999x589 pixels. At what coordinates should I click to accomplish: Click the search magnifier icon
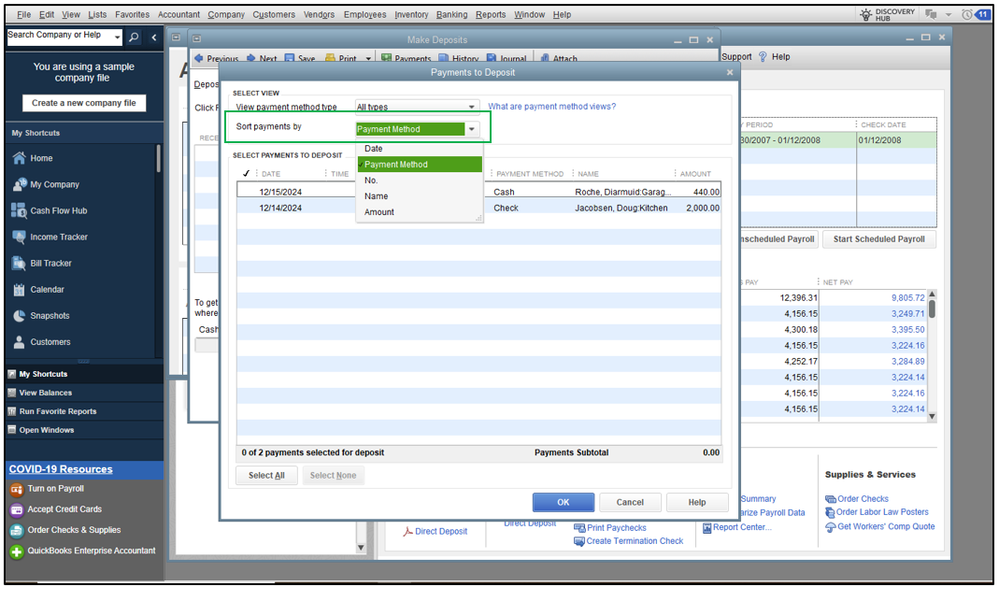pos(134,37)
